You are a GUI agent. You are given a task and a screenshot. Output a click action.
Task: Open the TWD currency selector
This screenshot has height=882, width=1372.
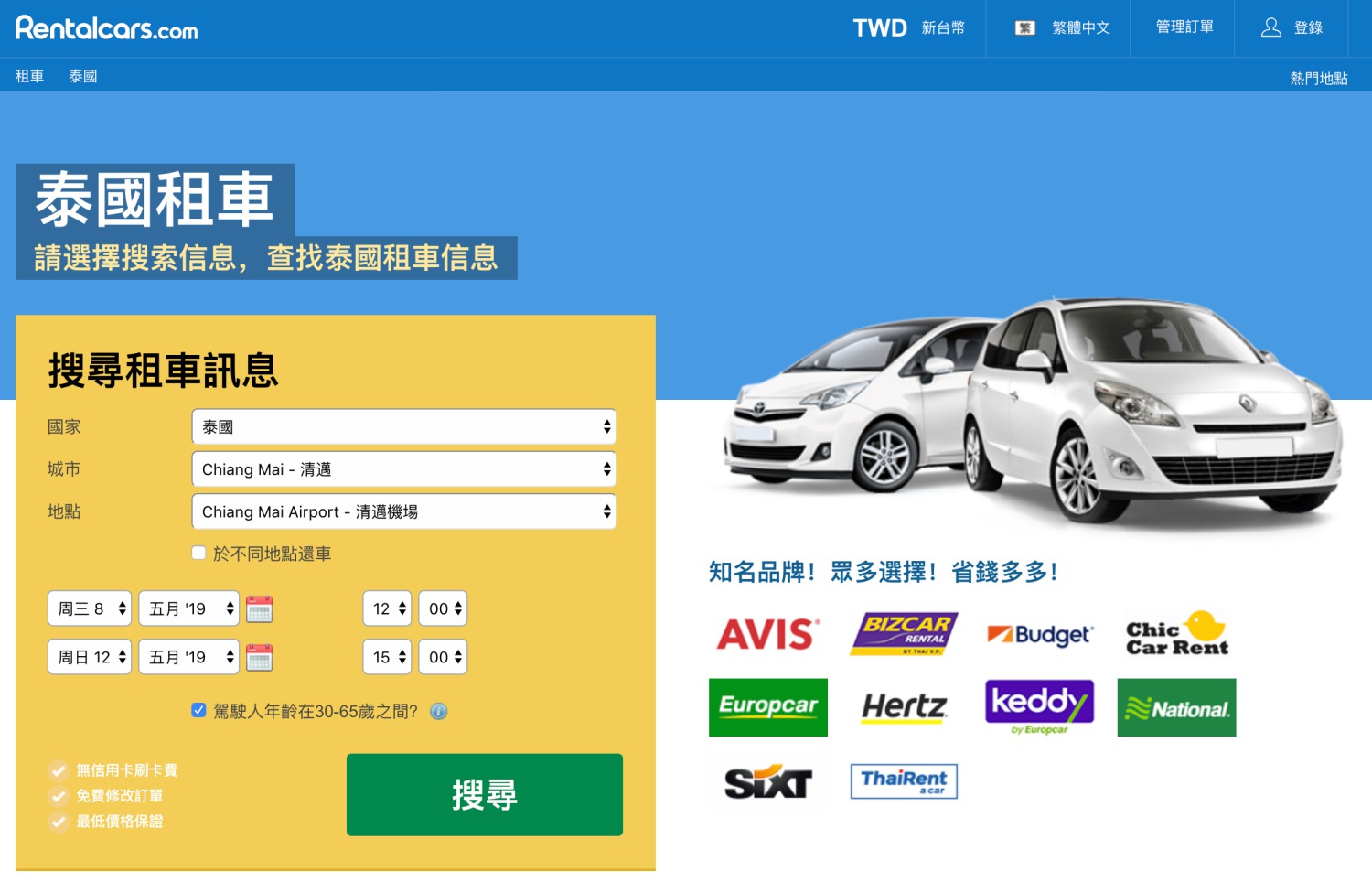pyautogui.click(x=908, y=28)
